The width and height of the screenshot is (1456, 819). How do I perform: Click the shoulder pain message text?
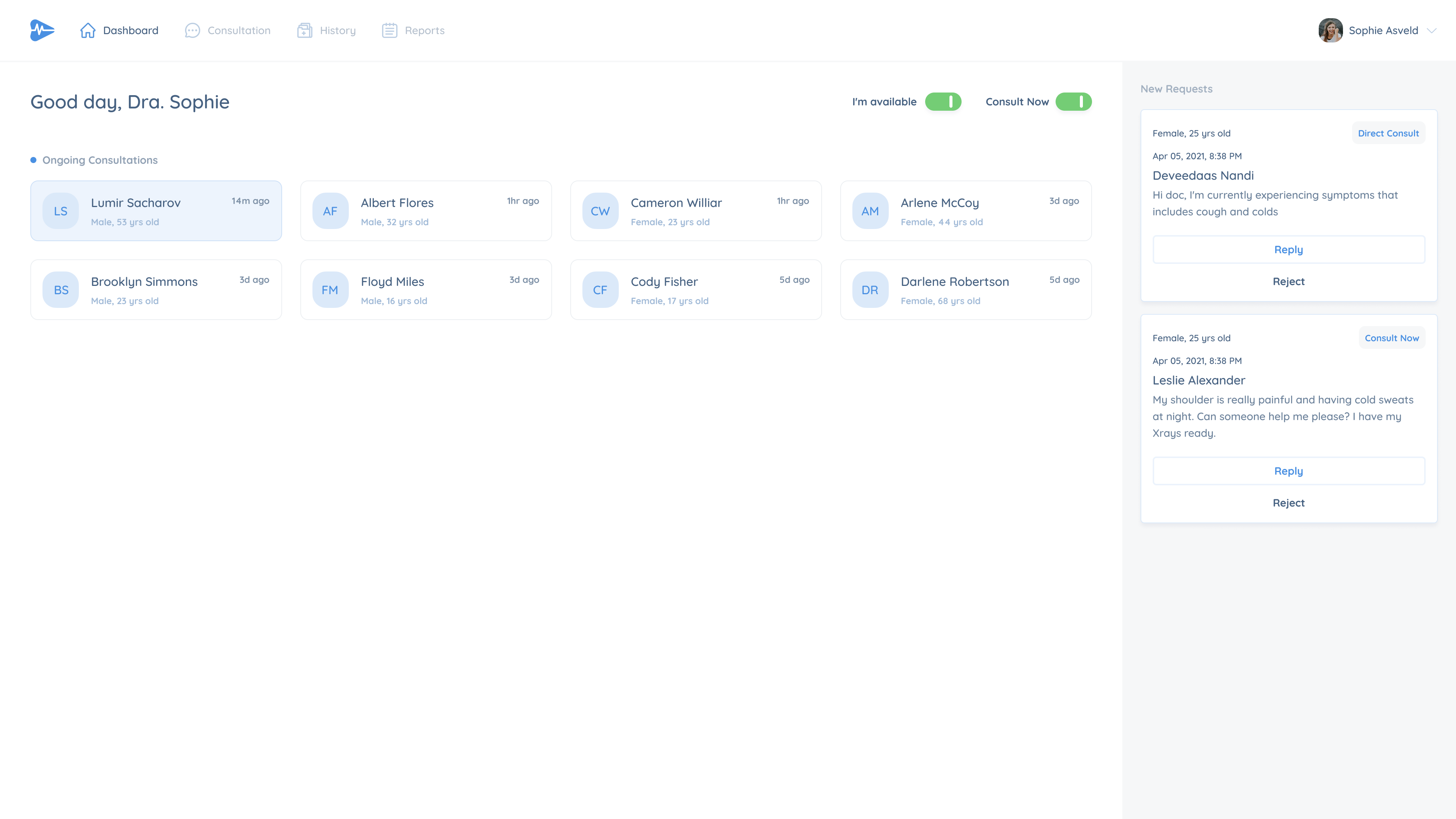pyautogui.click(x=1283, y=417)
